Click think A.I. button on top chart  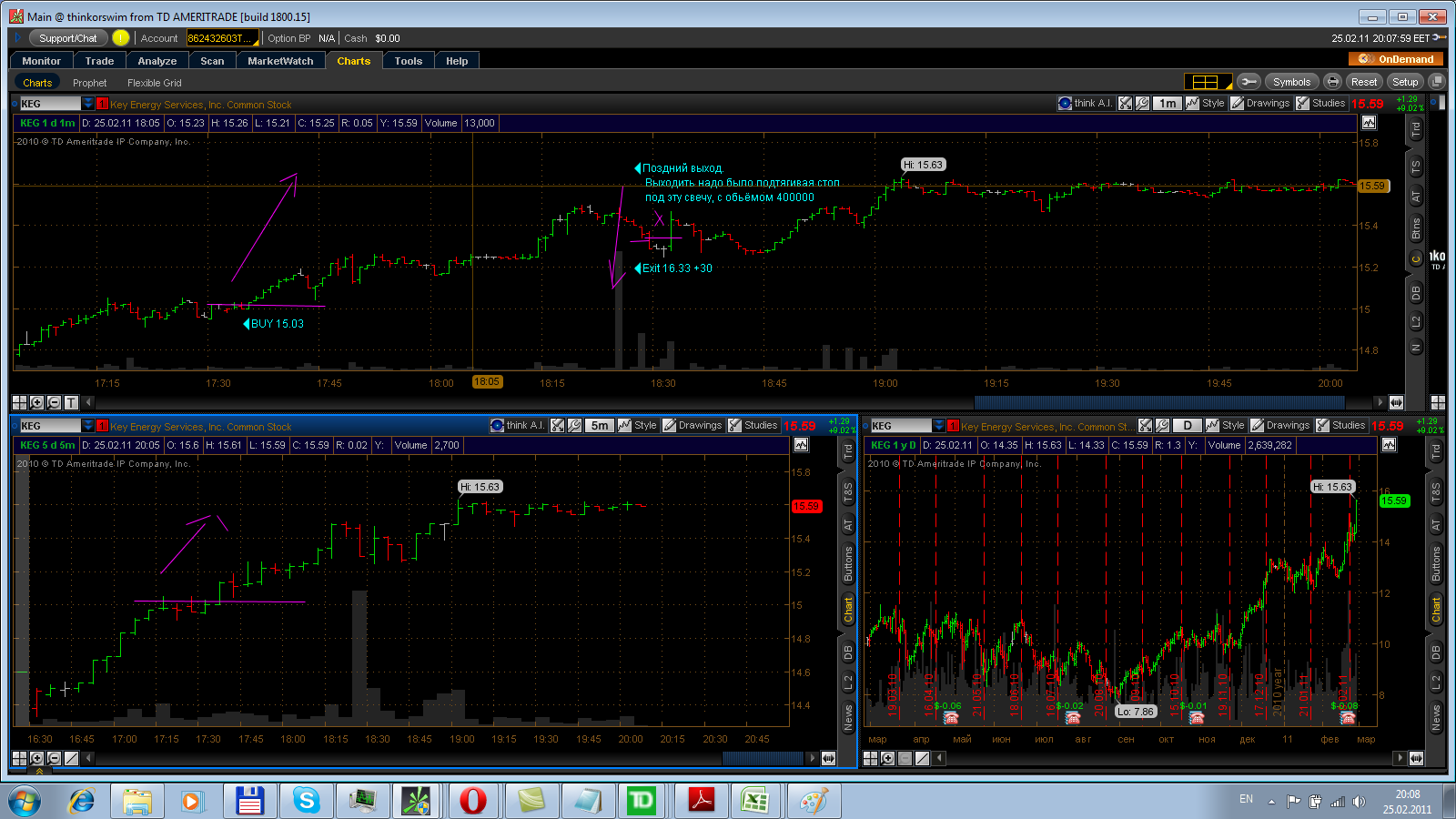[x=1086, y=104]
